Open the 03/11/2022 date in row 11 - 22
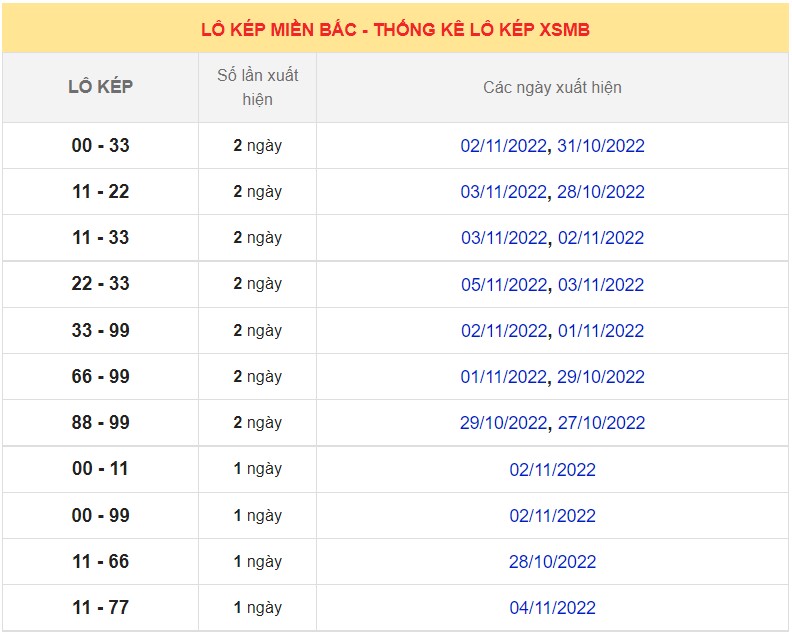Screen dimensions: 792x633 pos(504,192)
